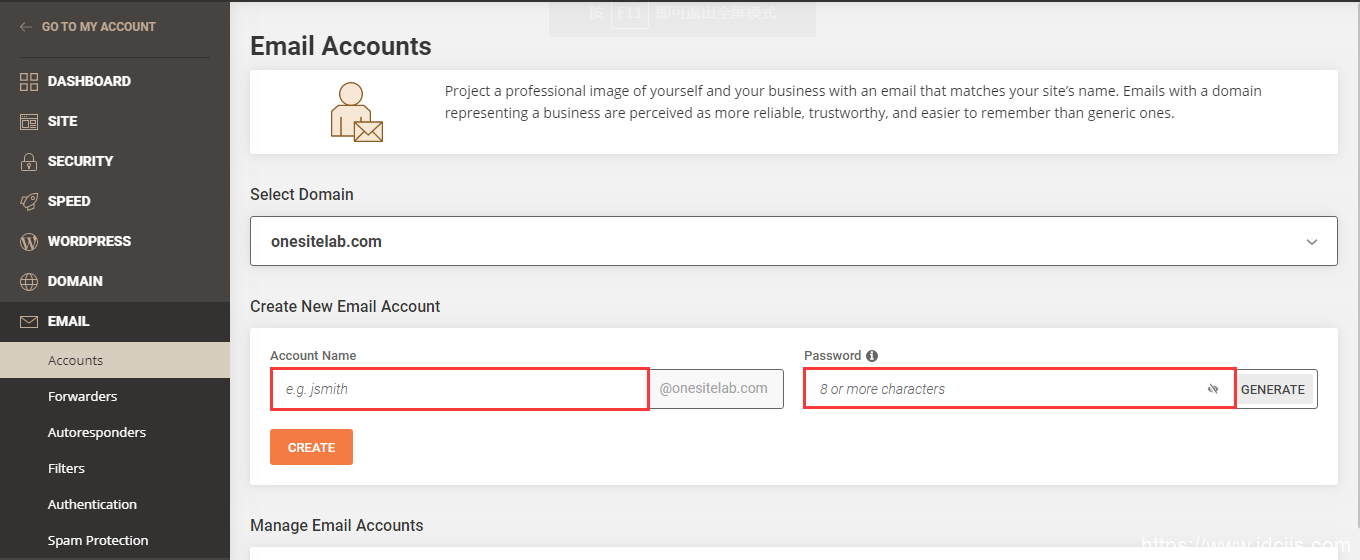This screenshot has width=1360, height=560.
Task: Open Spam Protection settings
Action: (98, 541)
